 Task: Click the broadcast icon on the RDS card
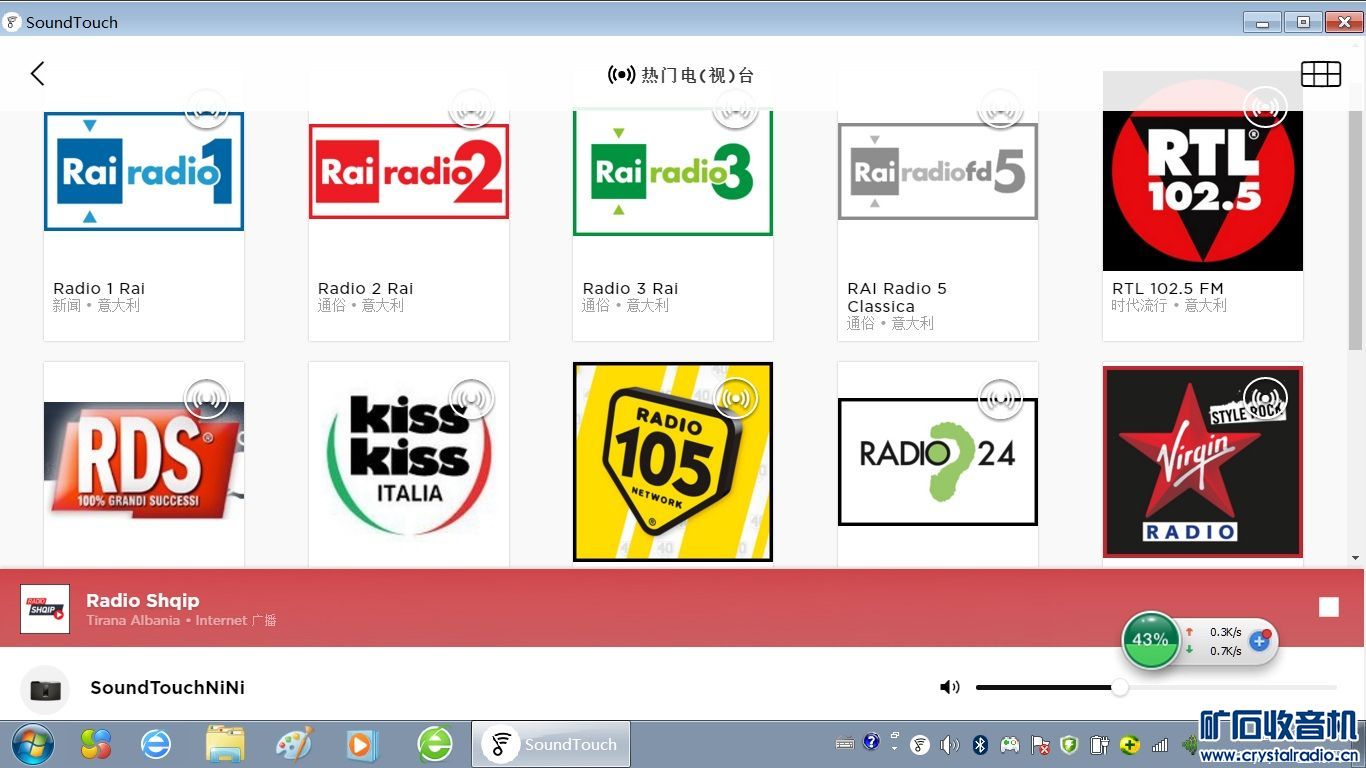pos(207,399)
